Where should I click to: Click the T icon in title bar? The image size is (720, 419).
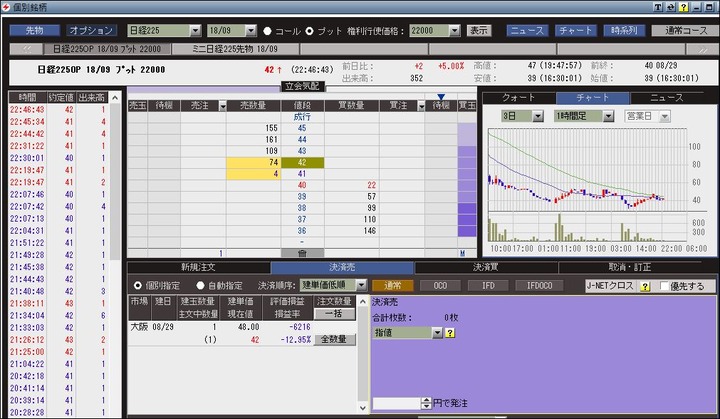coord(658,7)
